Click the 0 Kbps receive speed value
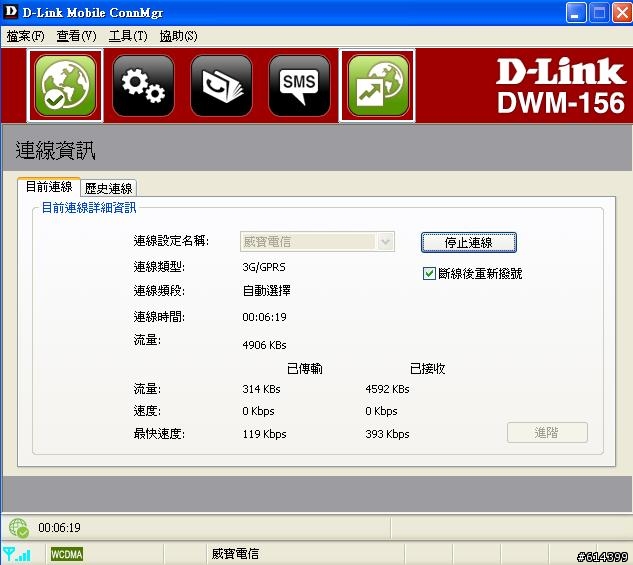Image resolution: width=633 pixels, height=565 pixels. [381, 411]
